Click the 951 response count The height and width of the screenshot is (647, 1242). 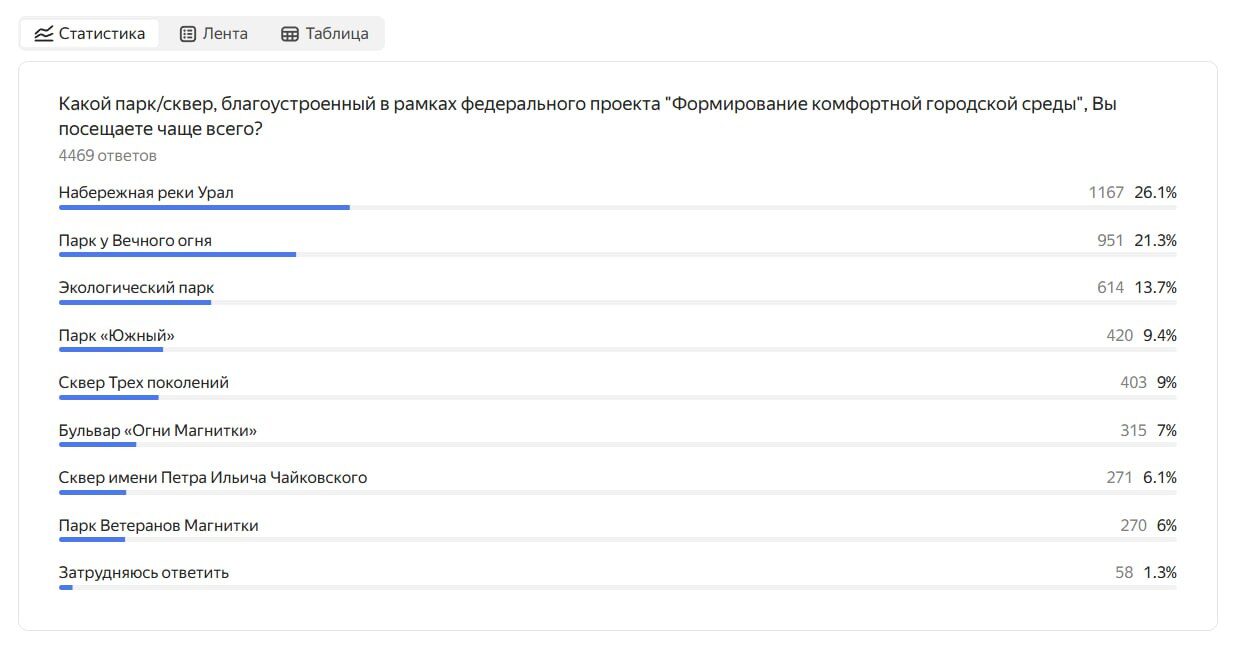pyautogui.click(x=1110, y=240)
